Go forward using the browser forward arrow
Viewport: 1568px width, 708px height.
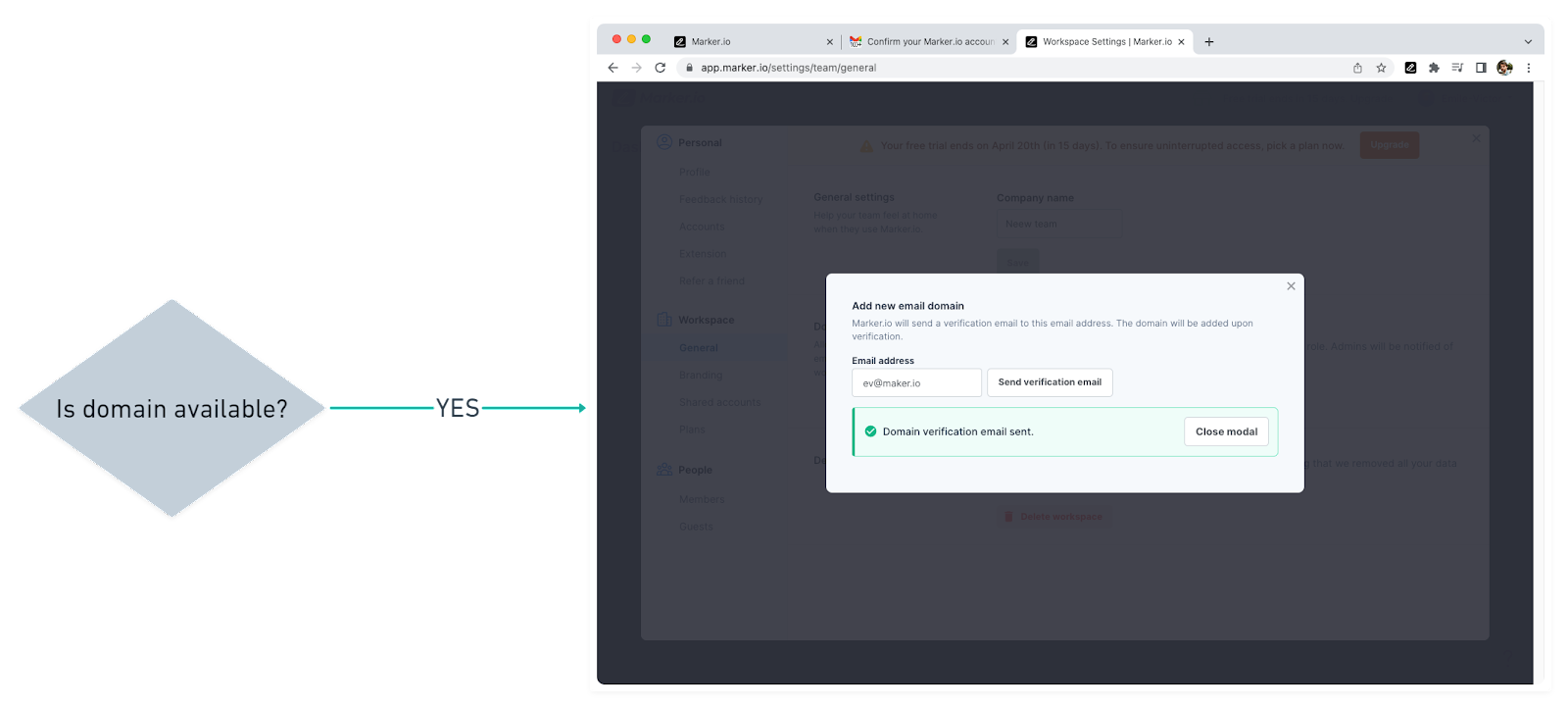(x=636, y=68)
